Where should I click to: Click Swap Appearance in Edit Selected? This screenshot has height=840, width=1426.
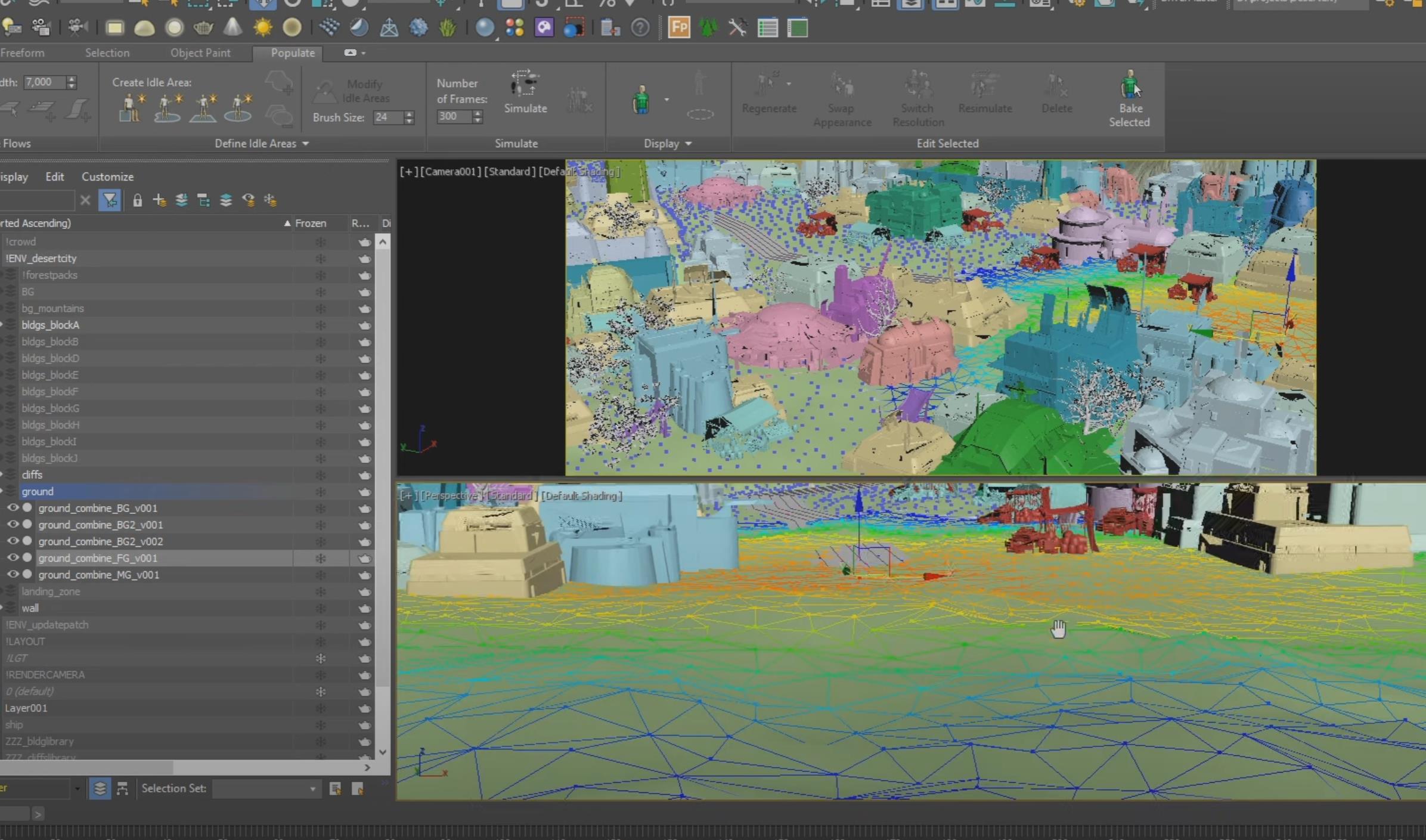(842, 100)
